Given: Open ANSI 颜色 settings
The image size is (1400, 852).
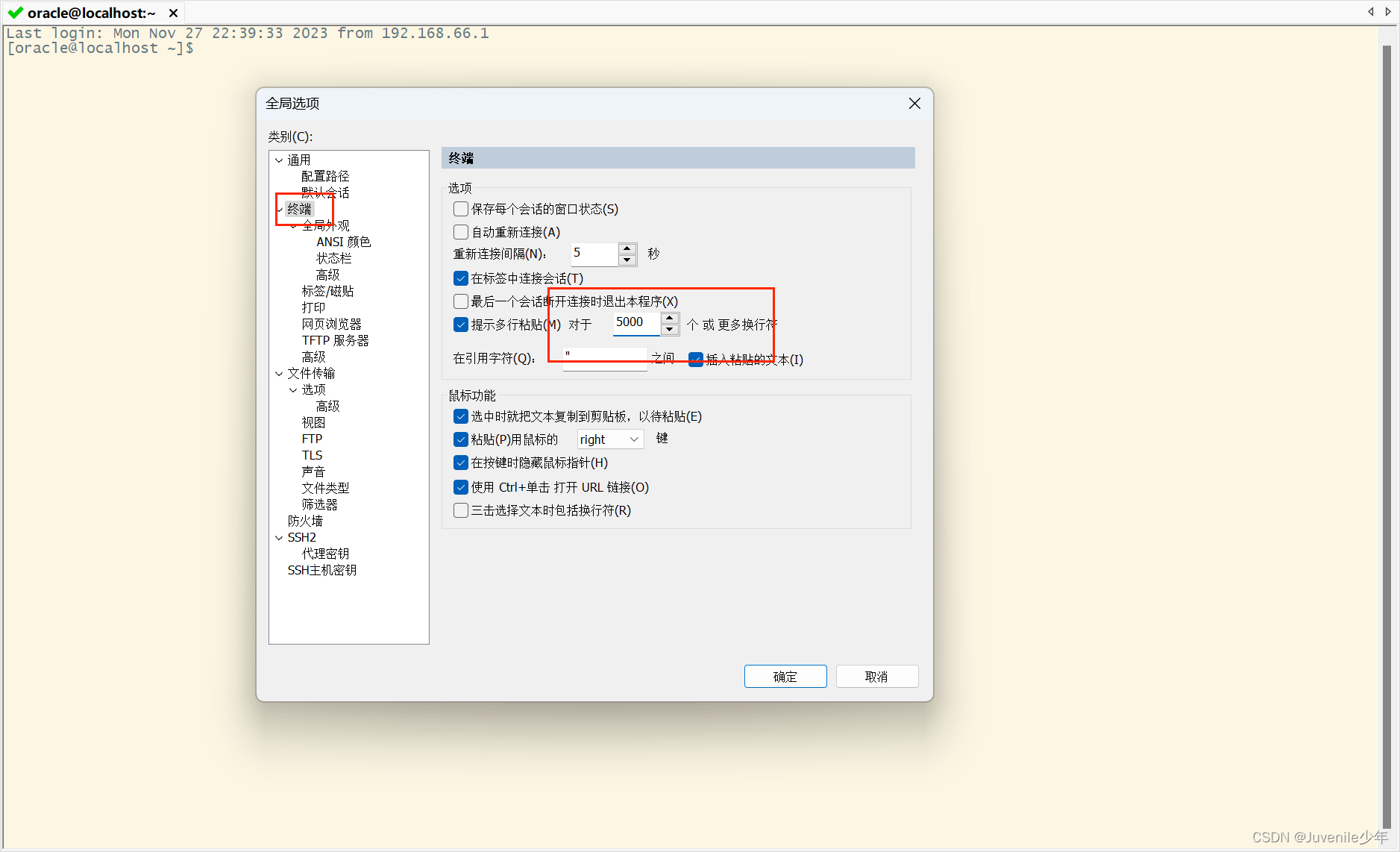Looking at the screenshot, I should click(x=343, y=242).
